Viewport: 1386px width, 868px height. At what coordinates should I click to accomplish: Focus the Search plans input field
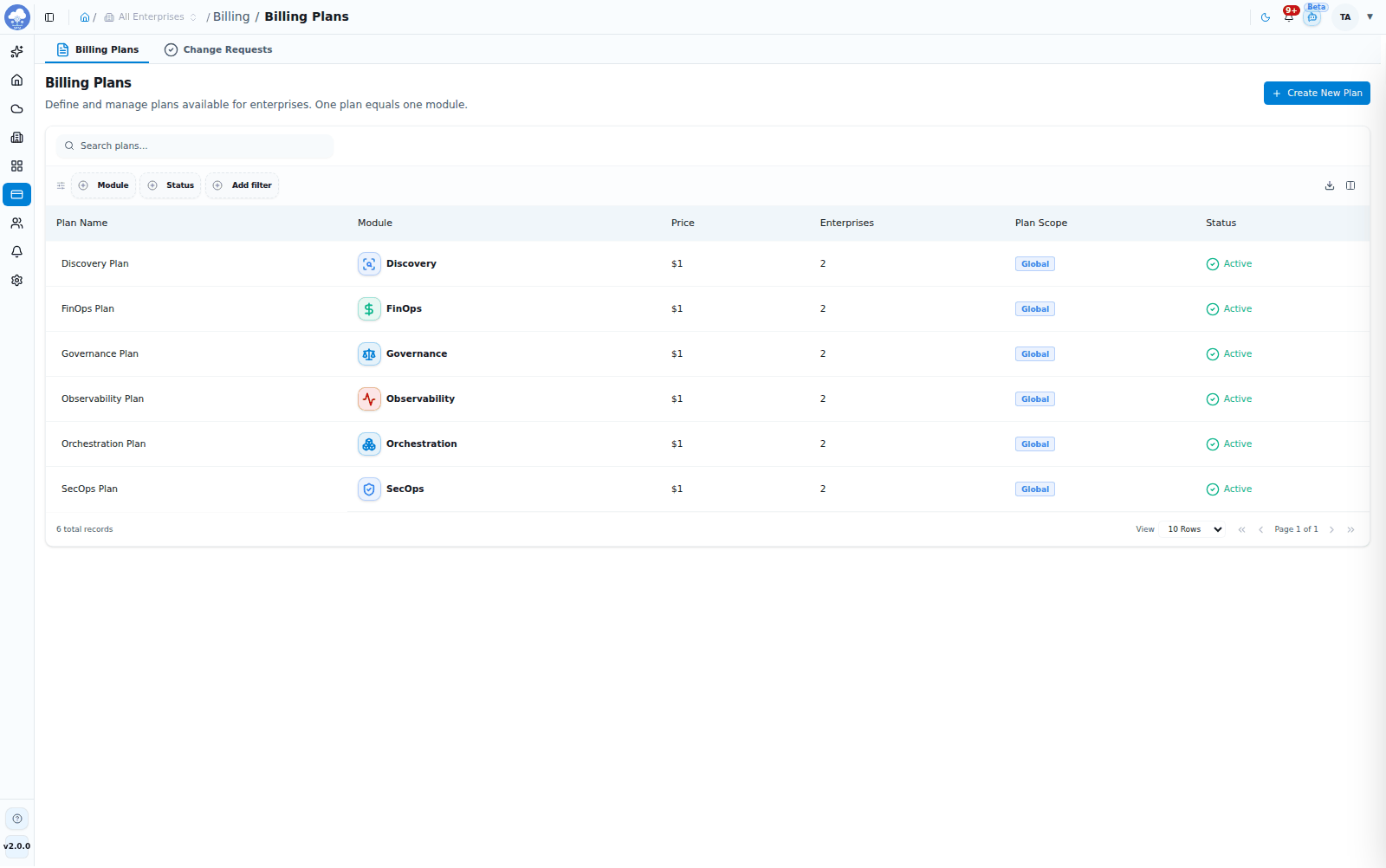[195, 146]
